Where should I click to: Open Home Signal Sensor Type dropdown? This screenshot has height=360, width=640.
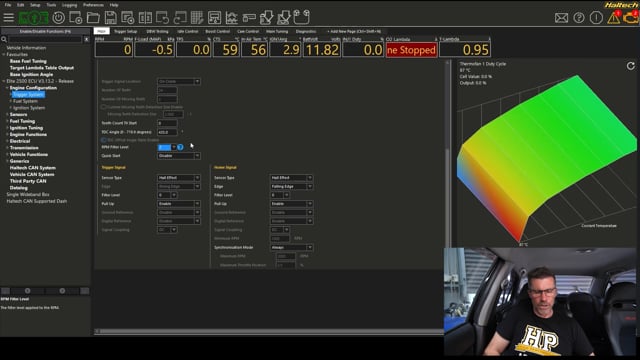click(291, 178)
